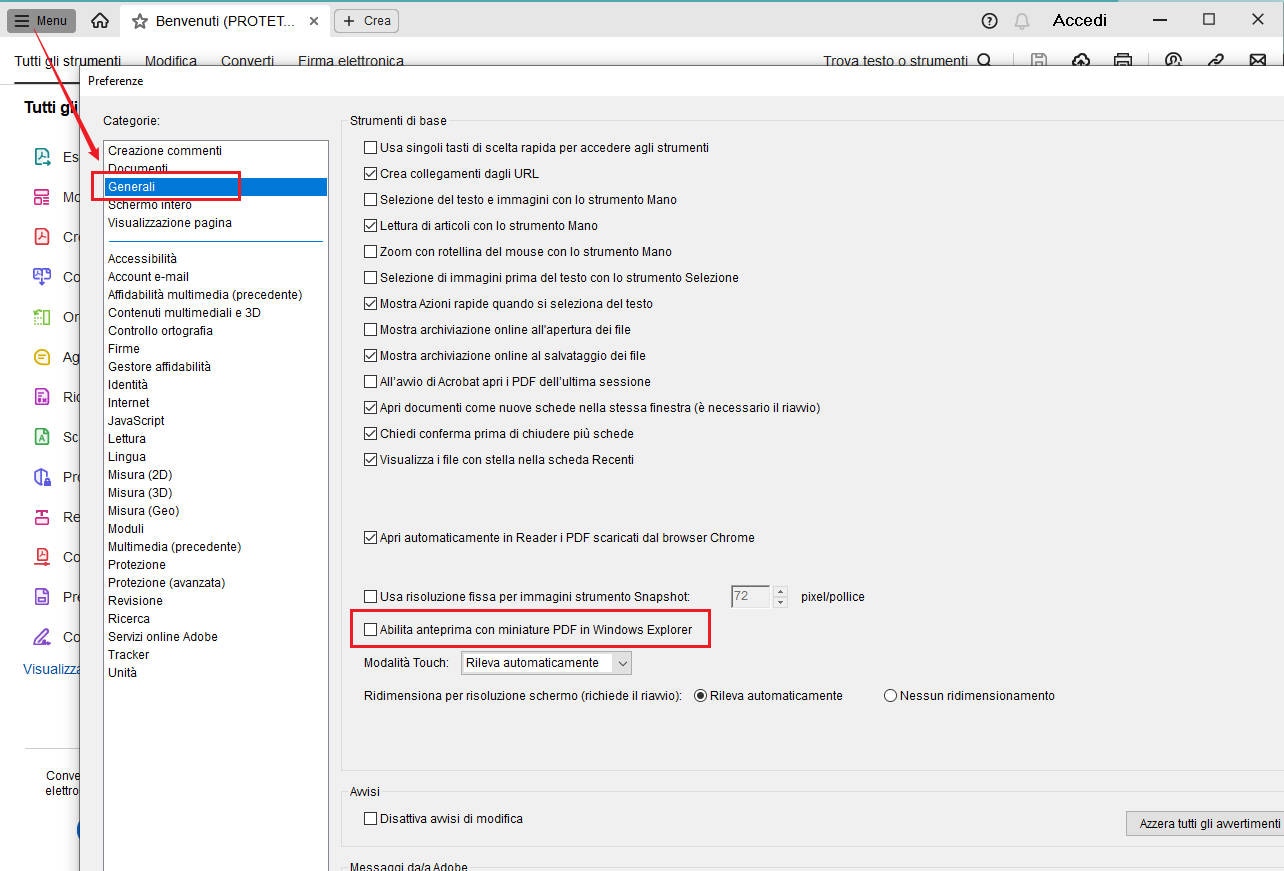Viewport: 1284px width, 871px height.
Task: Uncheck 'Visualizza i file con stella' checkbox
Action: tap(371, 460)
